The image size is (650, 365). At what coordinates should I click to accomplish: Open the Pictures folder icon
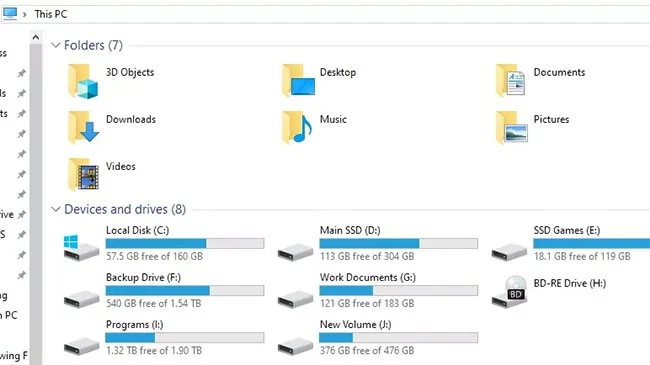[512, 127]
